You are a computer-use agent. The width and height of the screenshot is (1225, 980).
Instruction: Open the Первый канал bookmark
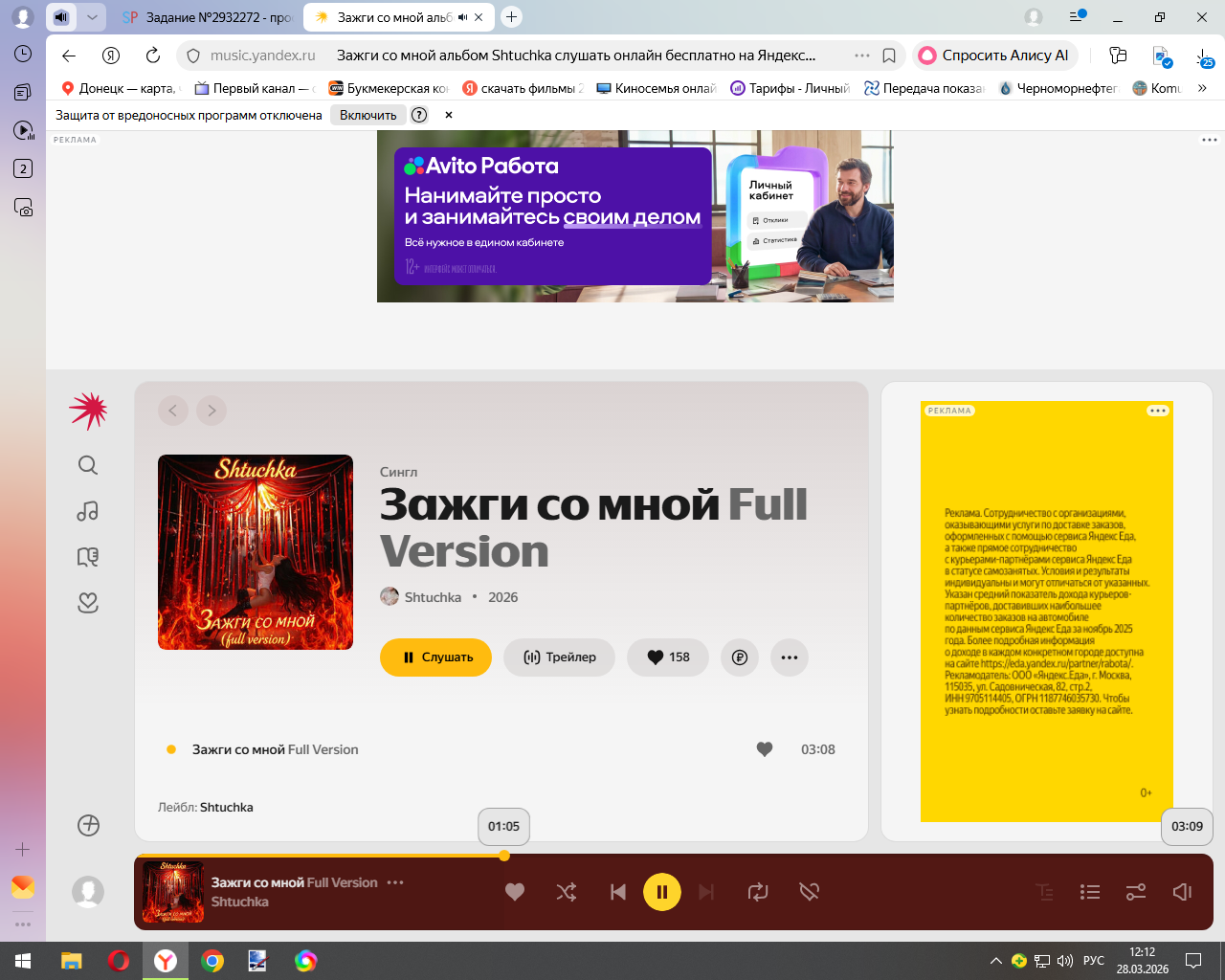point(254,88)
